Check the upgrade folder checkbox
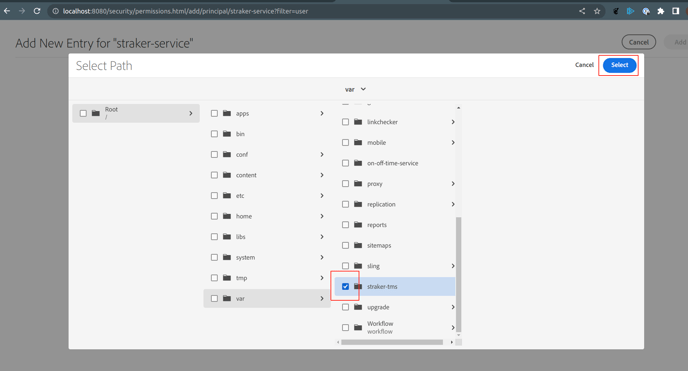The image size is (688, 371). [345, 307]
